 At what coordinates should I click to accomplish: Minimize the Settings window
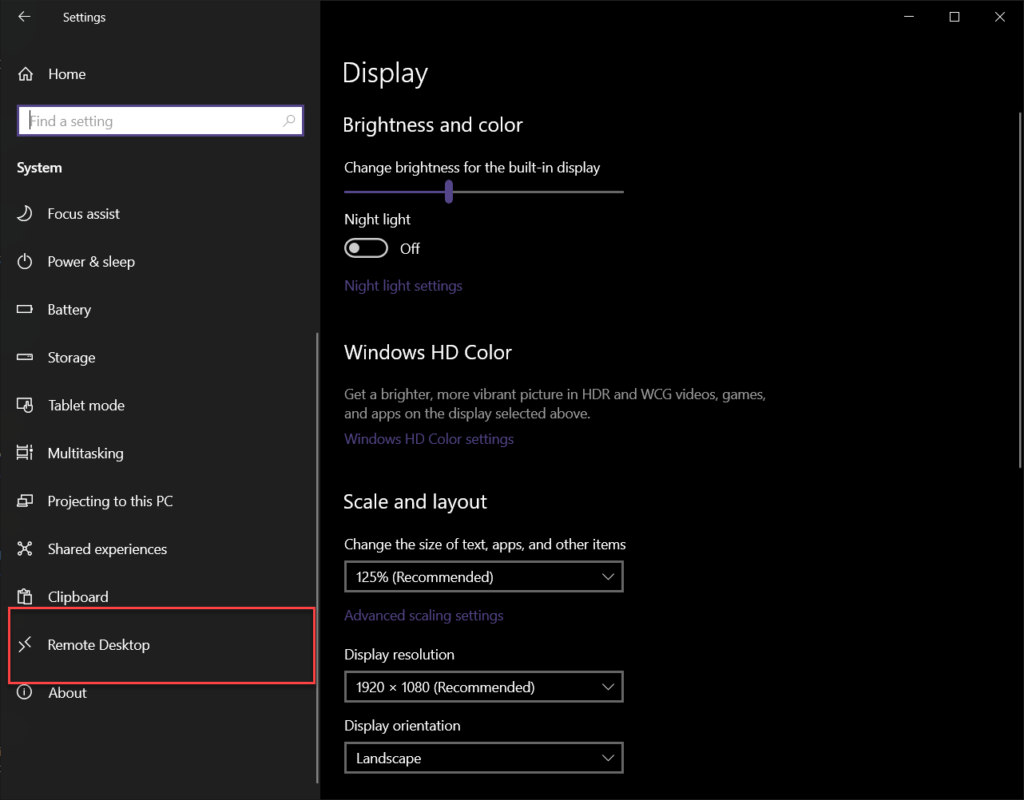click(908, 17)
